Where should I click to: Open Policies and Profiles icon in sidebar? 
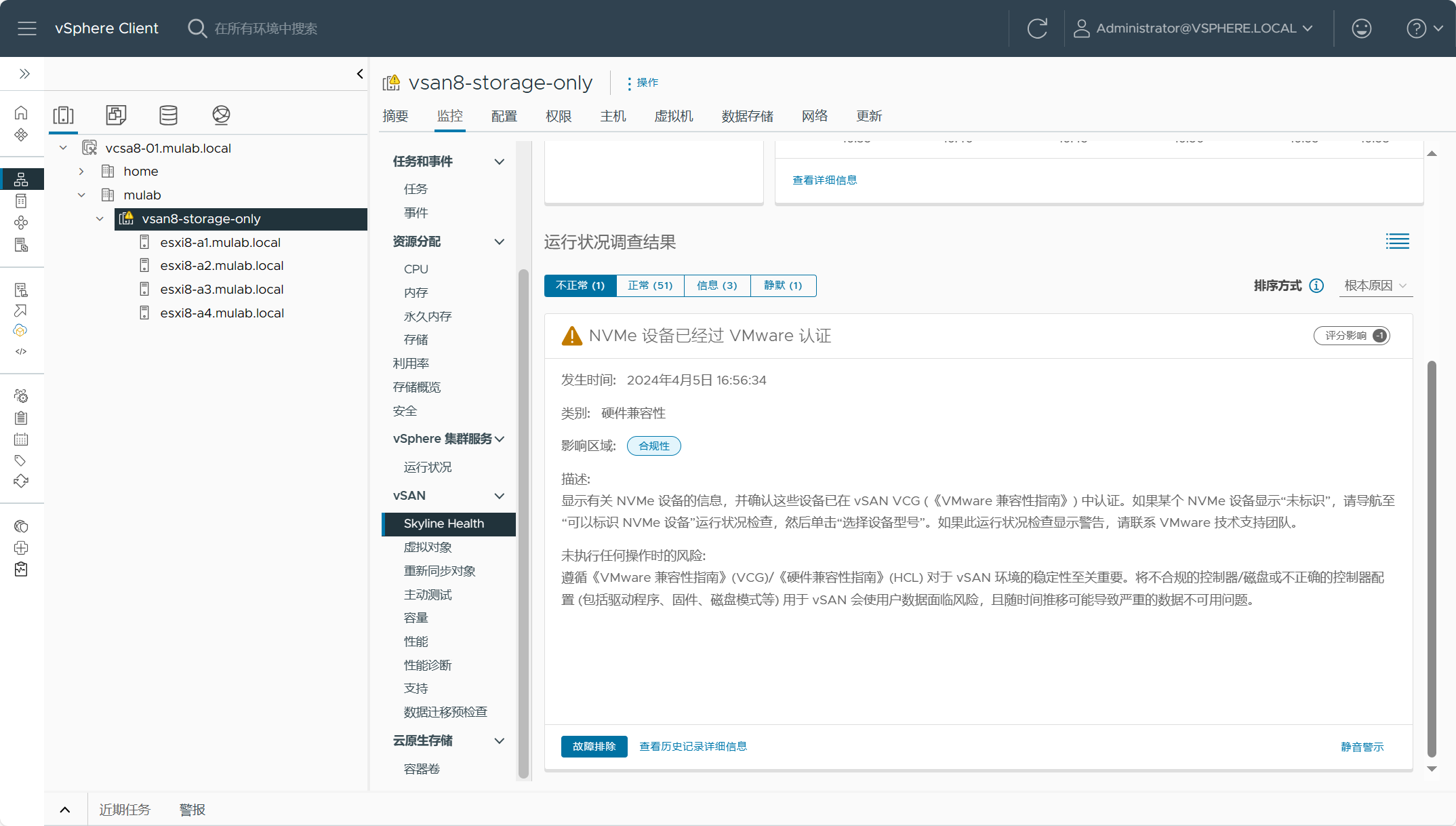pos(21,290)
